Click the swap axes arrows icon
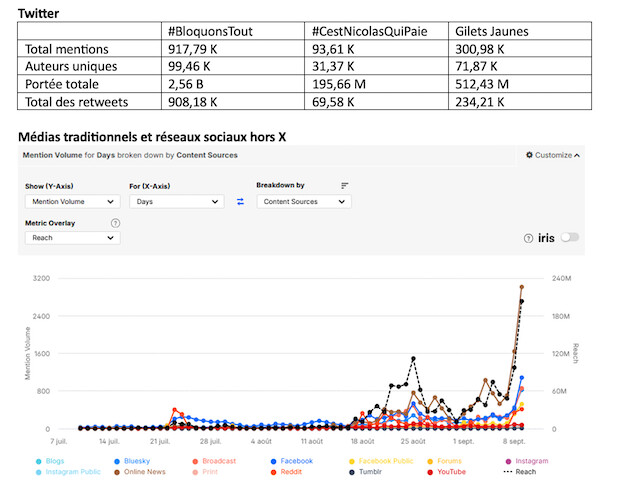 pyautogui.click(x=240, y=202)
